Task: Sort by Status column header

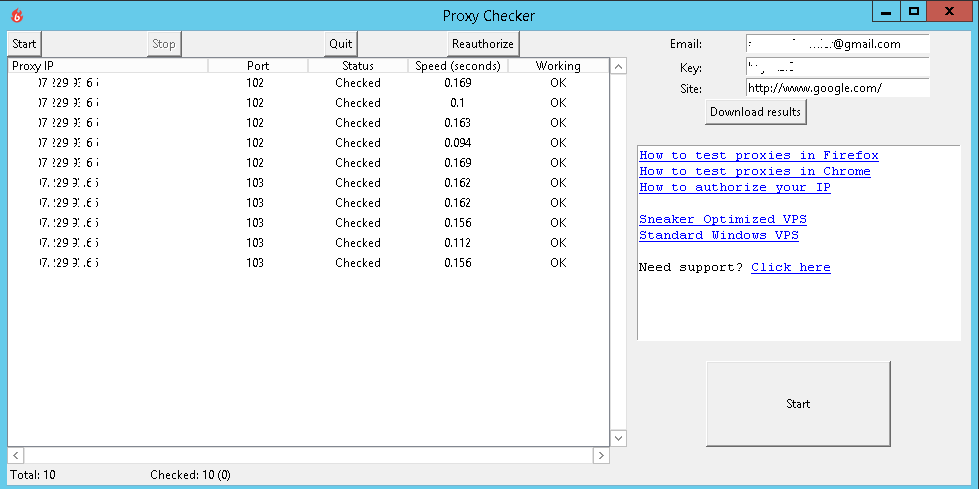Action: point(358,66)
